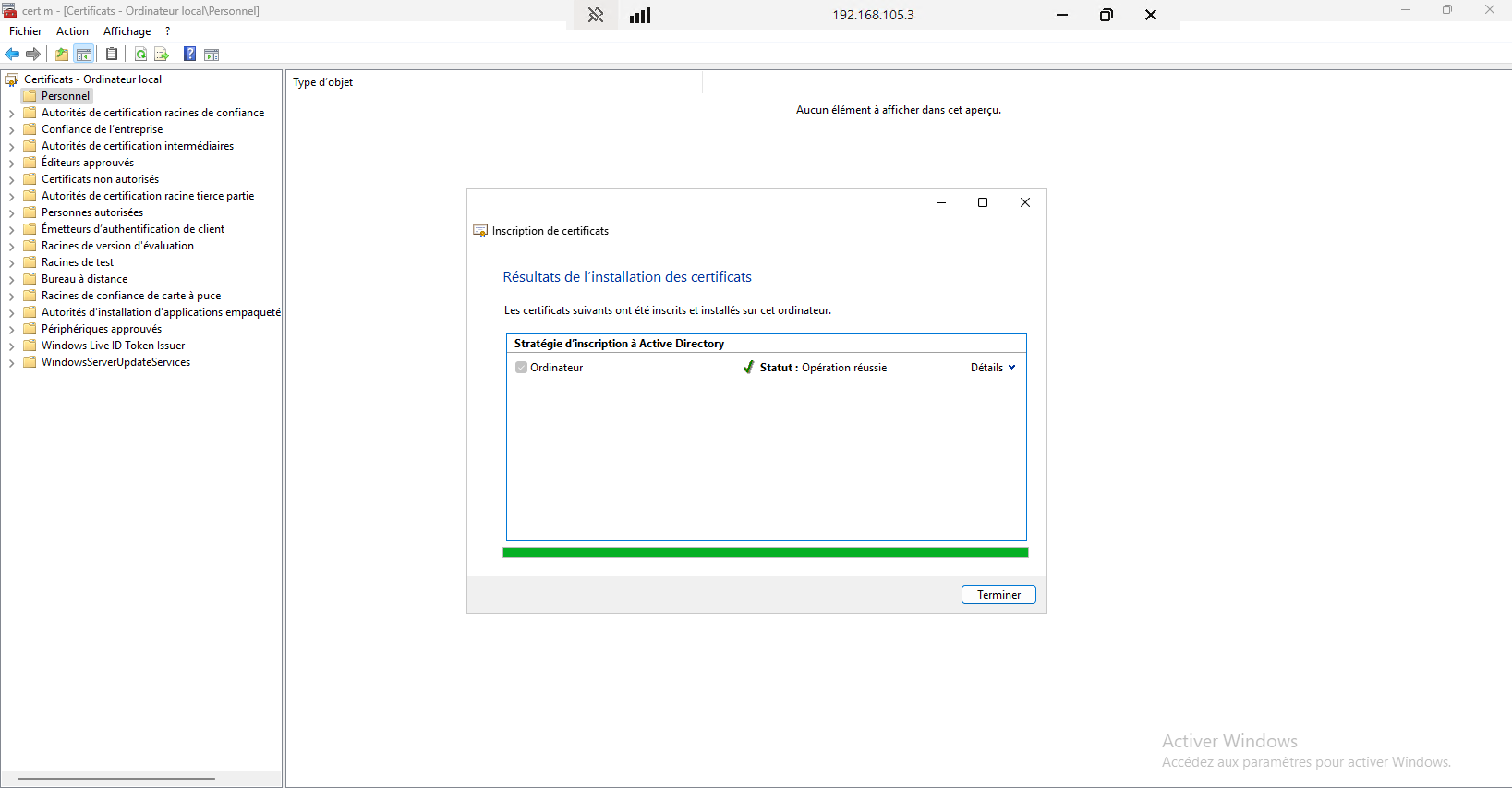Expand the Détails dropdown arrow
The height and width of the screenshot is (788, 1512).
click(x=1011, y=368)
